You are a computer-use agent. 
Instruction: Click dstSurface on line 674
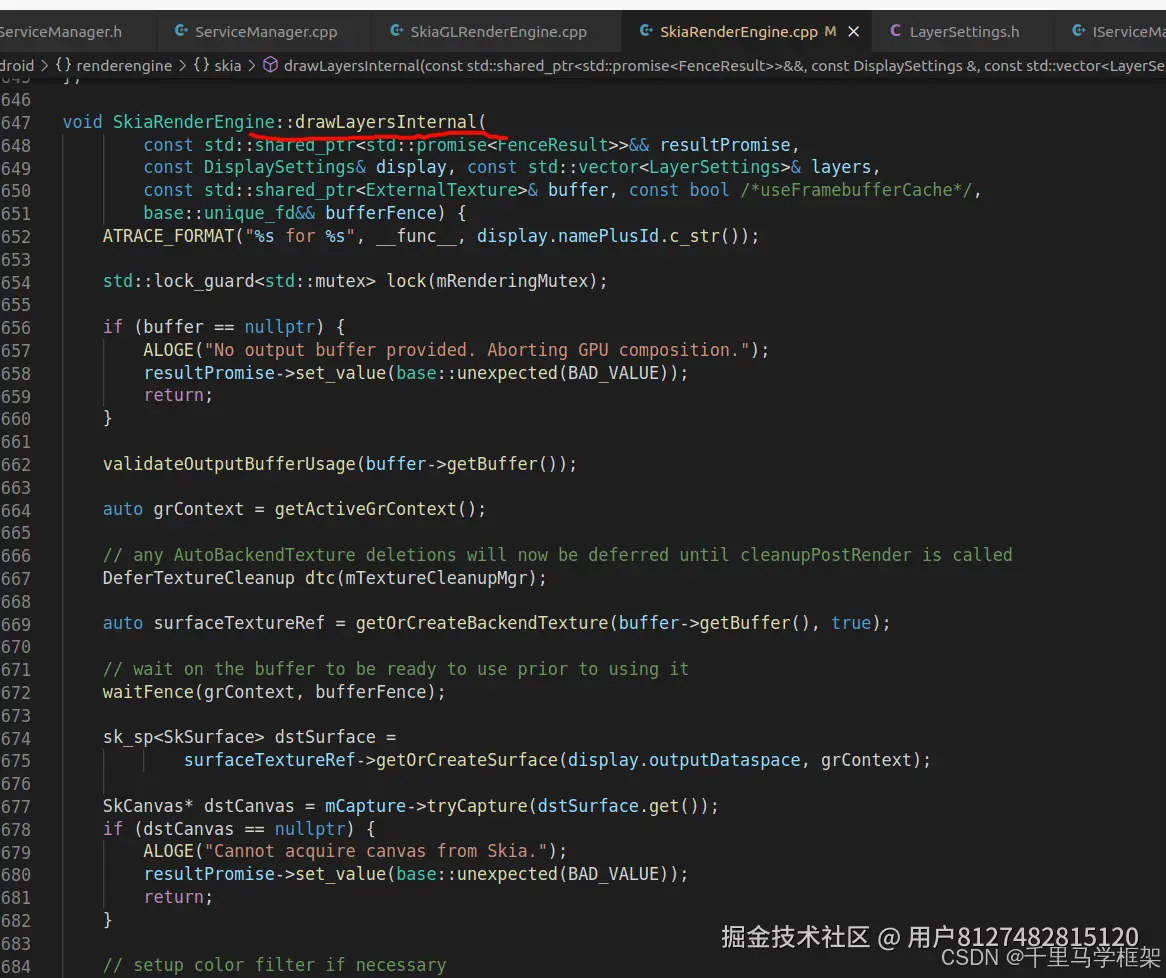[x=325, y=737]
